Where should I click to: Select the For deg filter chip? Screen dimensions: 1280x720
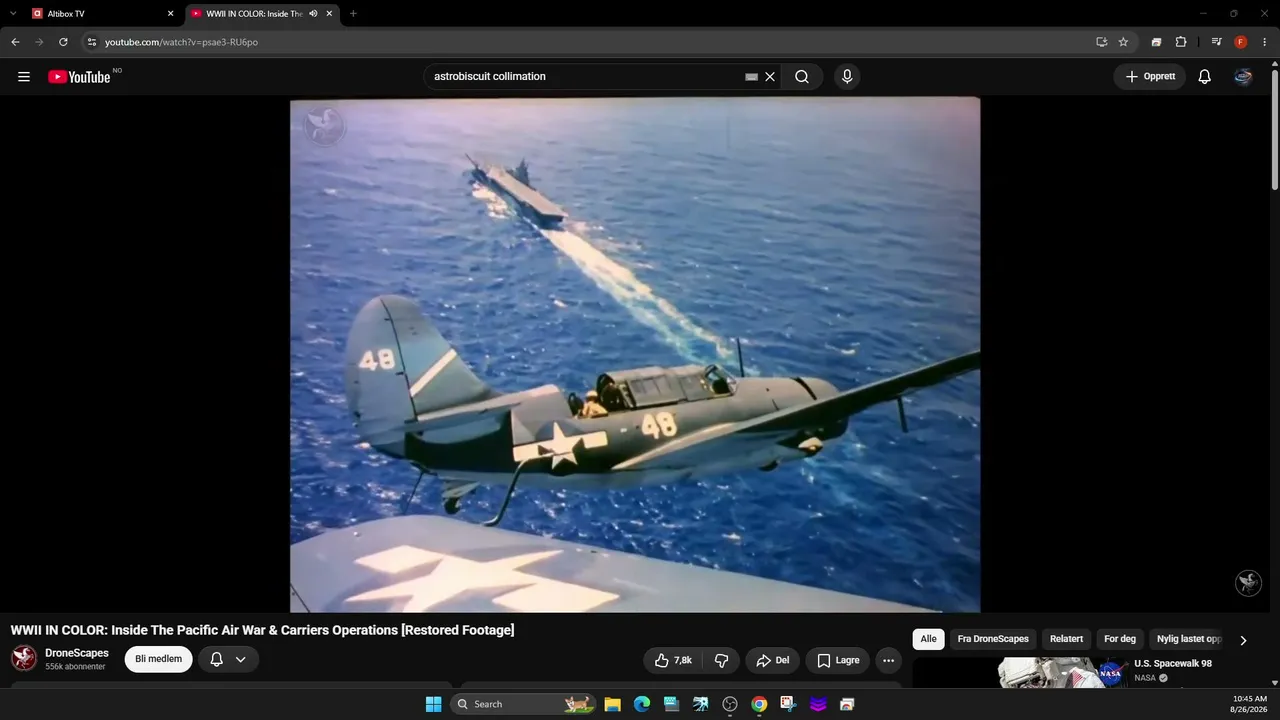pyautogui.click(x=1120, y=639)
